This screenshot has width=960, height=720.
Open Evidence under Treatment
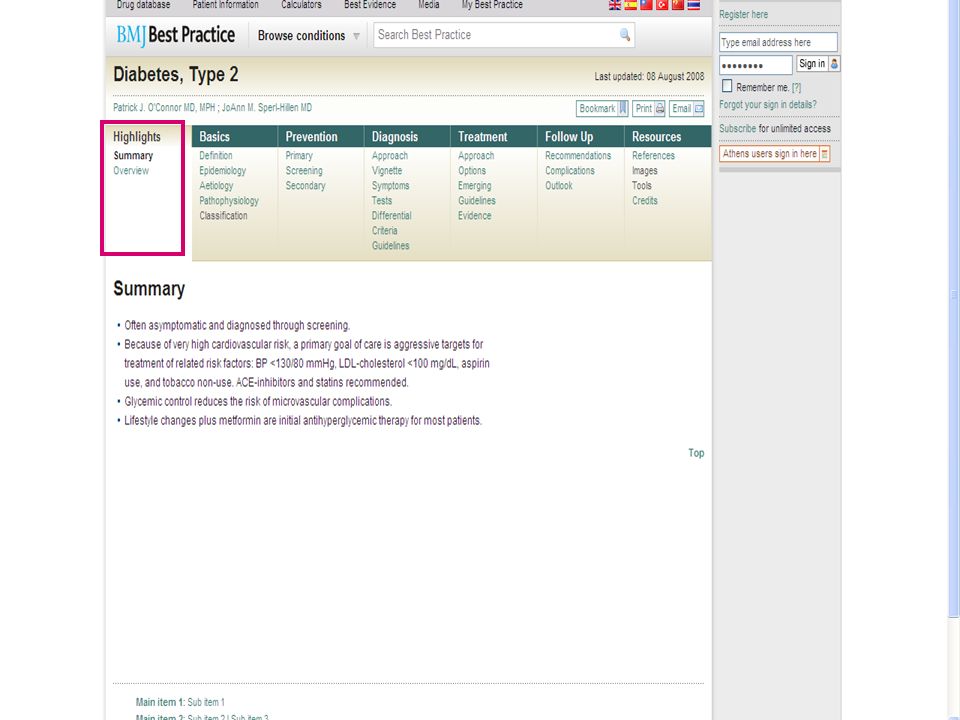474,216
